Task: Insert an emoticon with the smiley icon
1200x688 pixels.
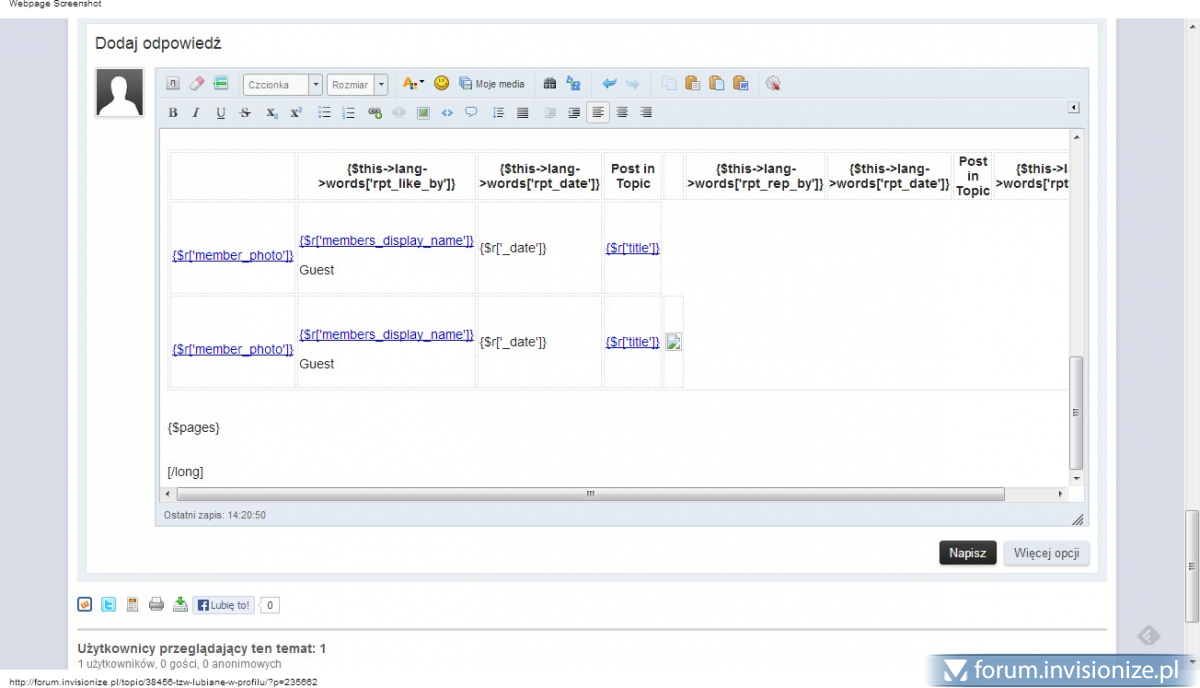Action: pyautogui.click(x=441, y=84)
